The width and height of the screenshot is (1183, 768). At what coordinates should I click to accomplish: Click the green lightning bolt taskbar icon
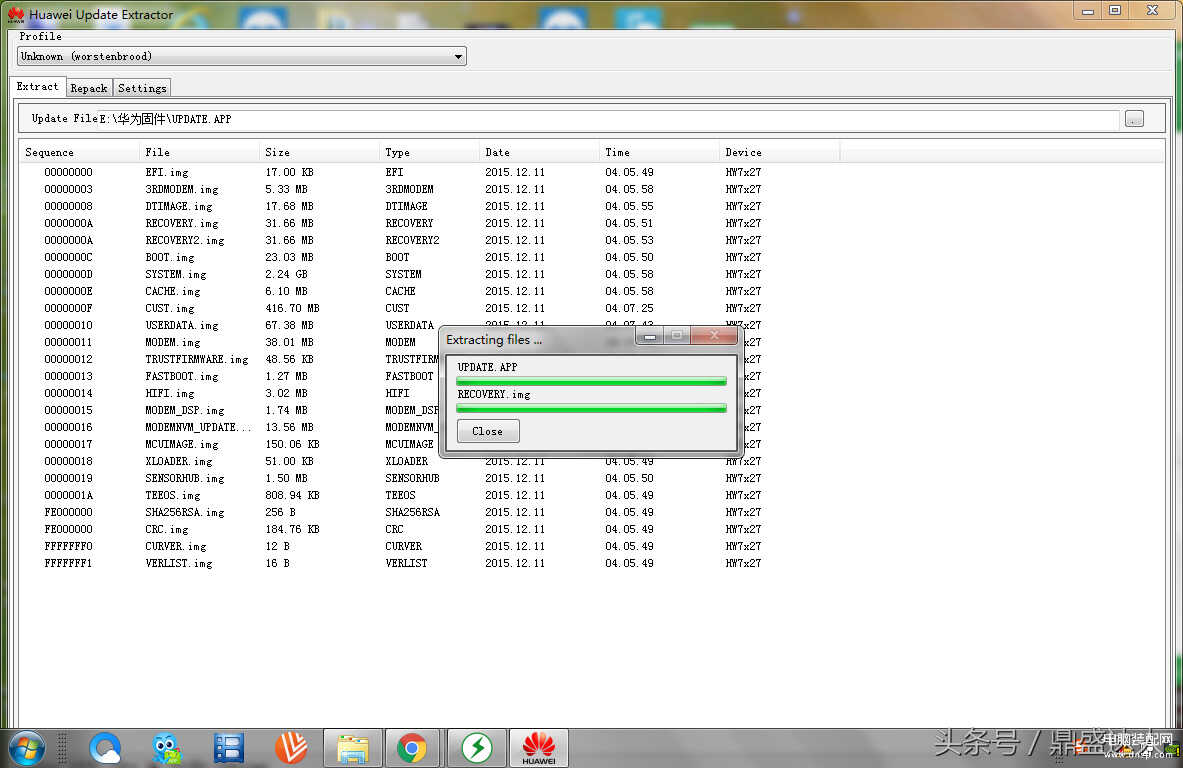point(477,747)
